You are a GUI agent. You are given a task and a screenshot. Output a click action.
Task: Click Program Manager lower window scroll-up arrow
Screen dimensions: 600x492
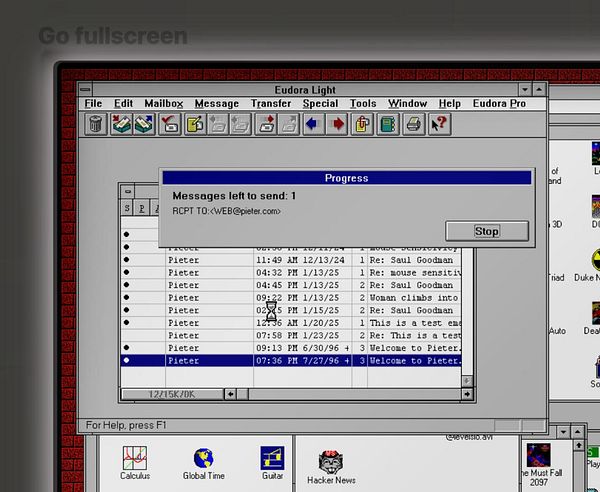(579, 445)
